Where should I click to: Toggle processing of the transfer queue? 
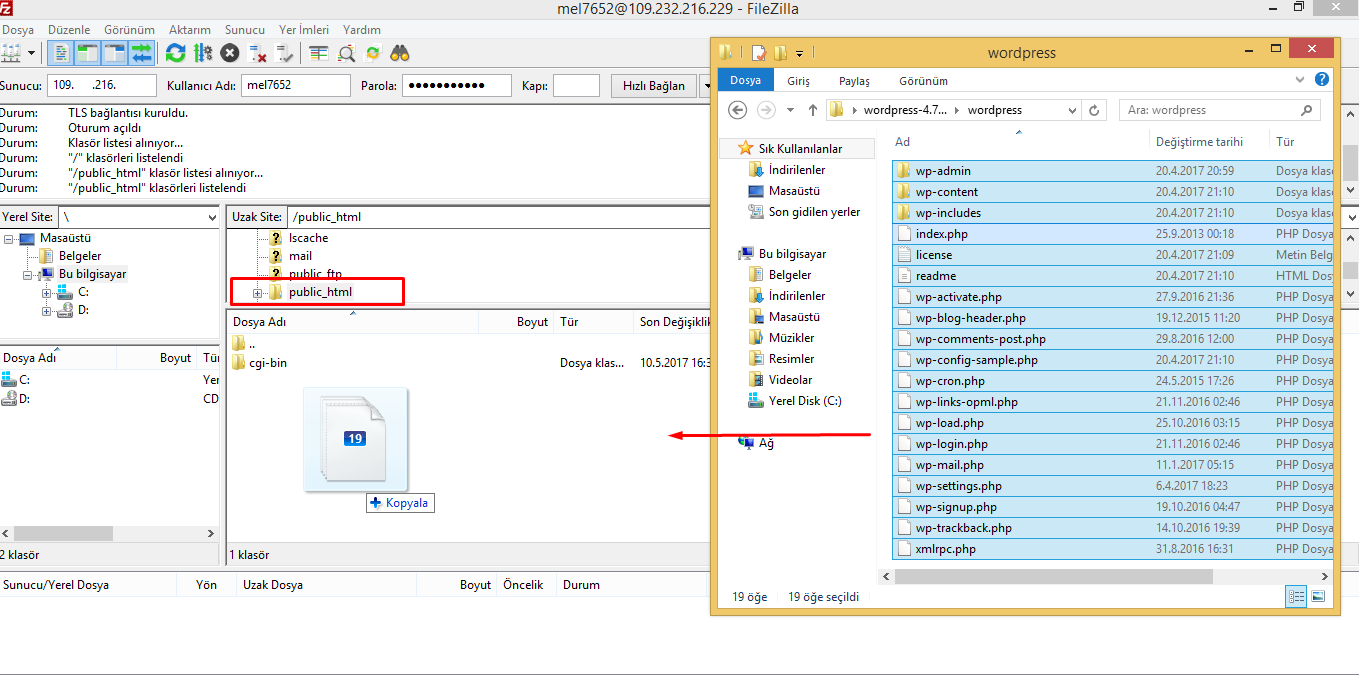203,53
